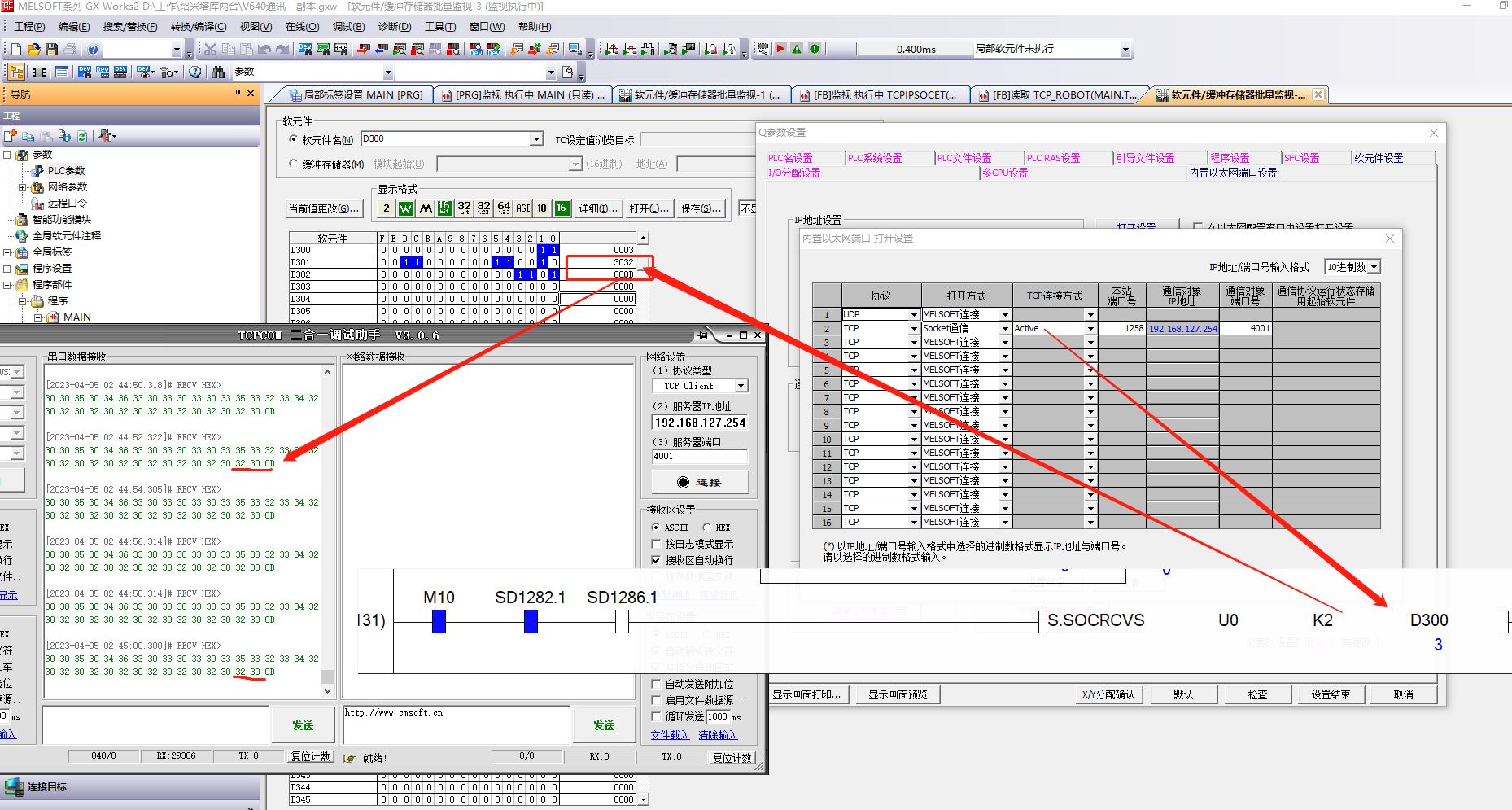The height and width of the screenshot is (810, 1512).
Task: Click the 服务器端口 4001 input field
Action: tap(699, 456)
